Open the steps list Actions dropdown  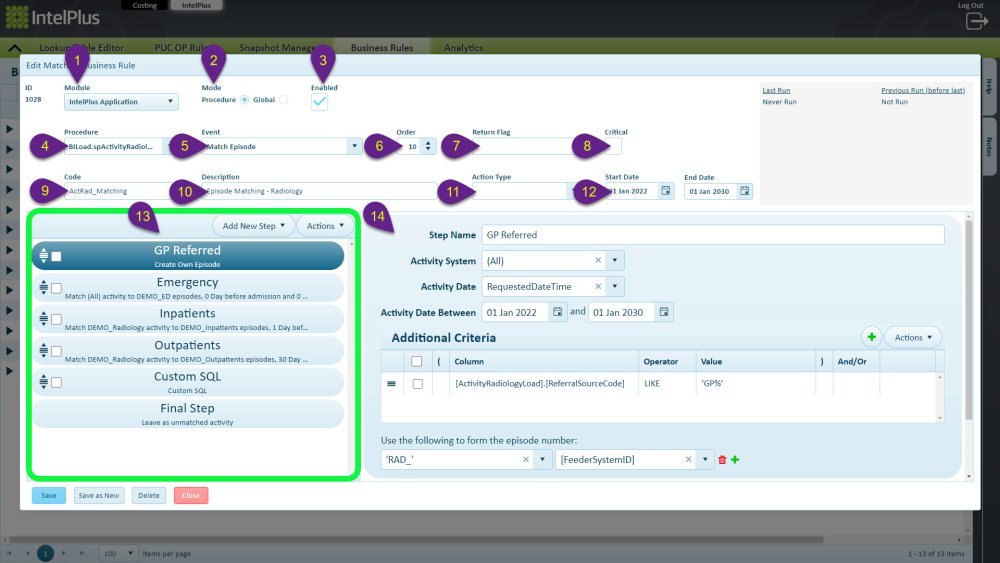click(x=325, y=226)
